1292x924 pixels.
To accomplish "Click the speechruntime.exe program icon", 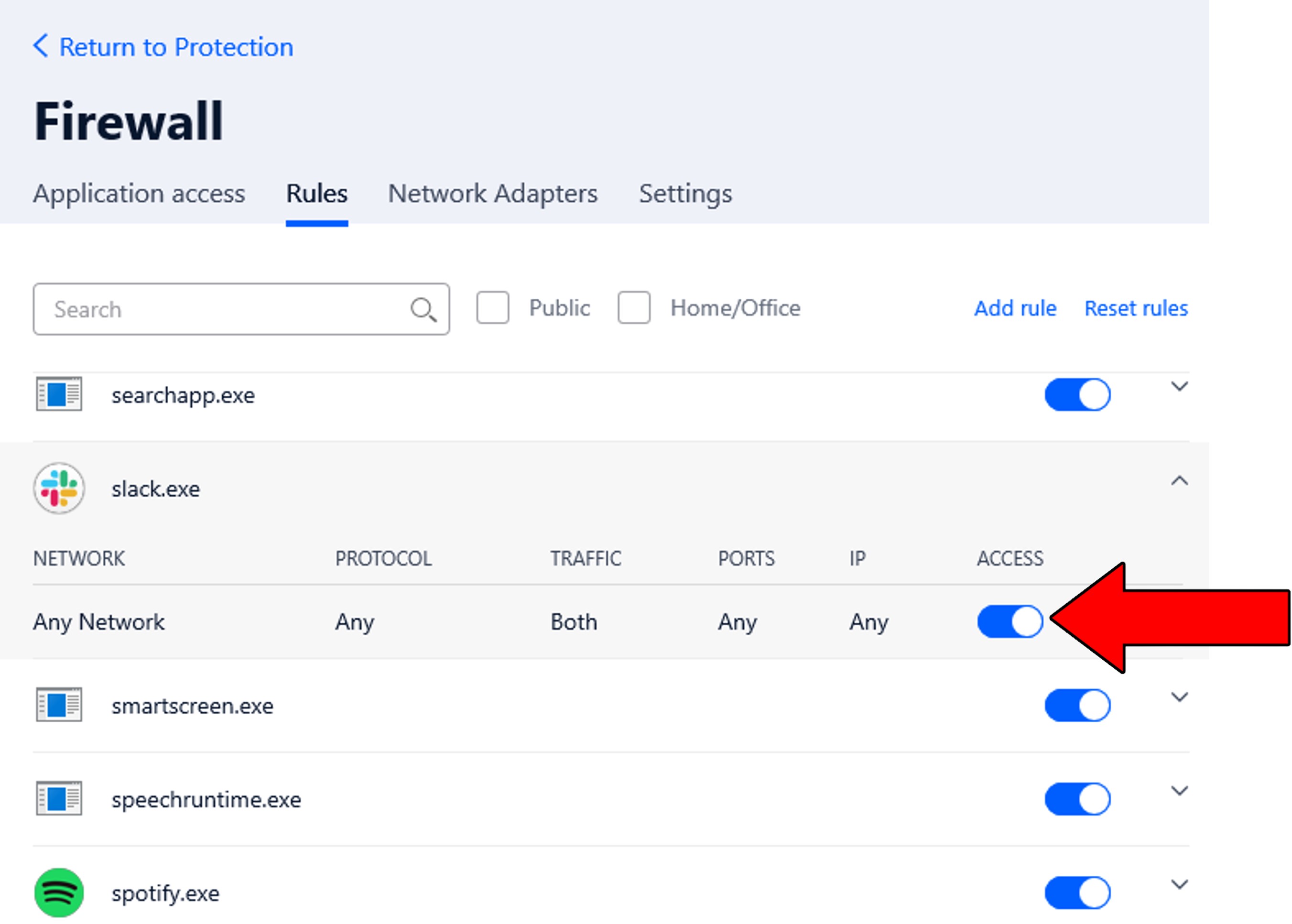I will coord(59,798).
